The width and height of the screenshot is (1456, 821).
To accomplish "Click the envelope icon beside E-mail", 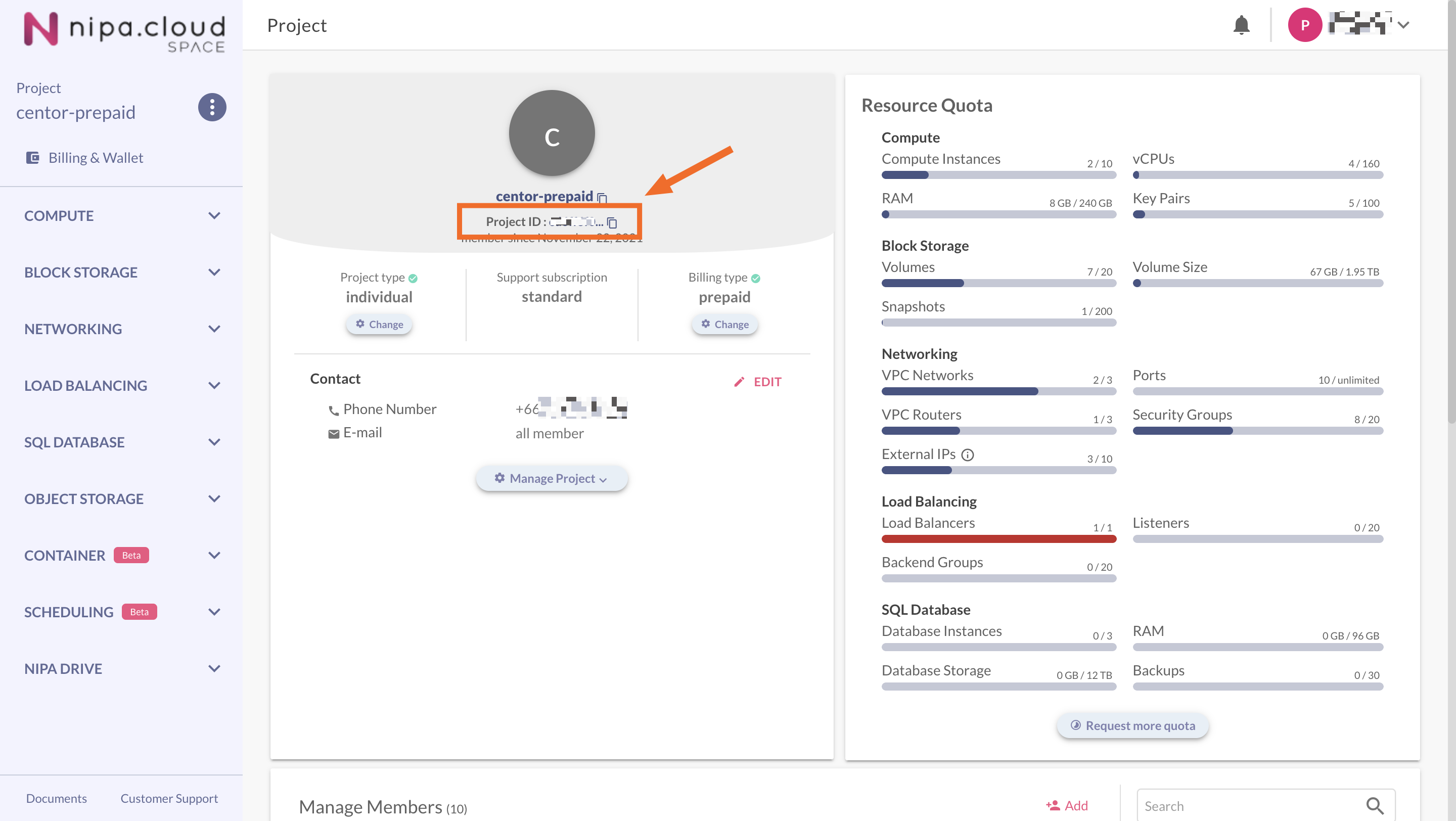I will [x=334, y=433].
